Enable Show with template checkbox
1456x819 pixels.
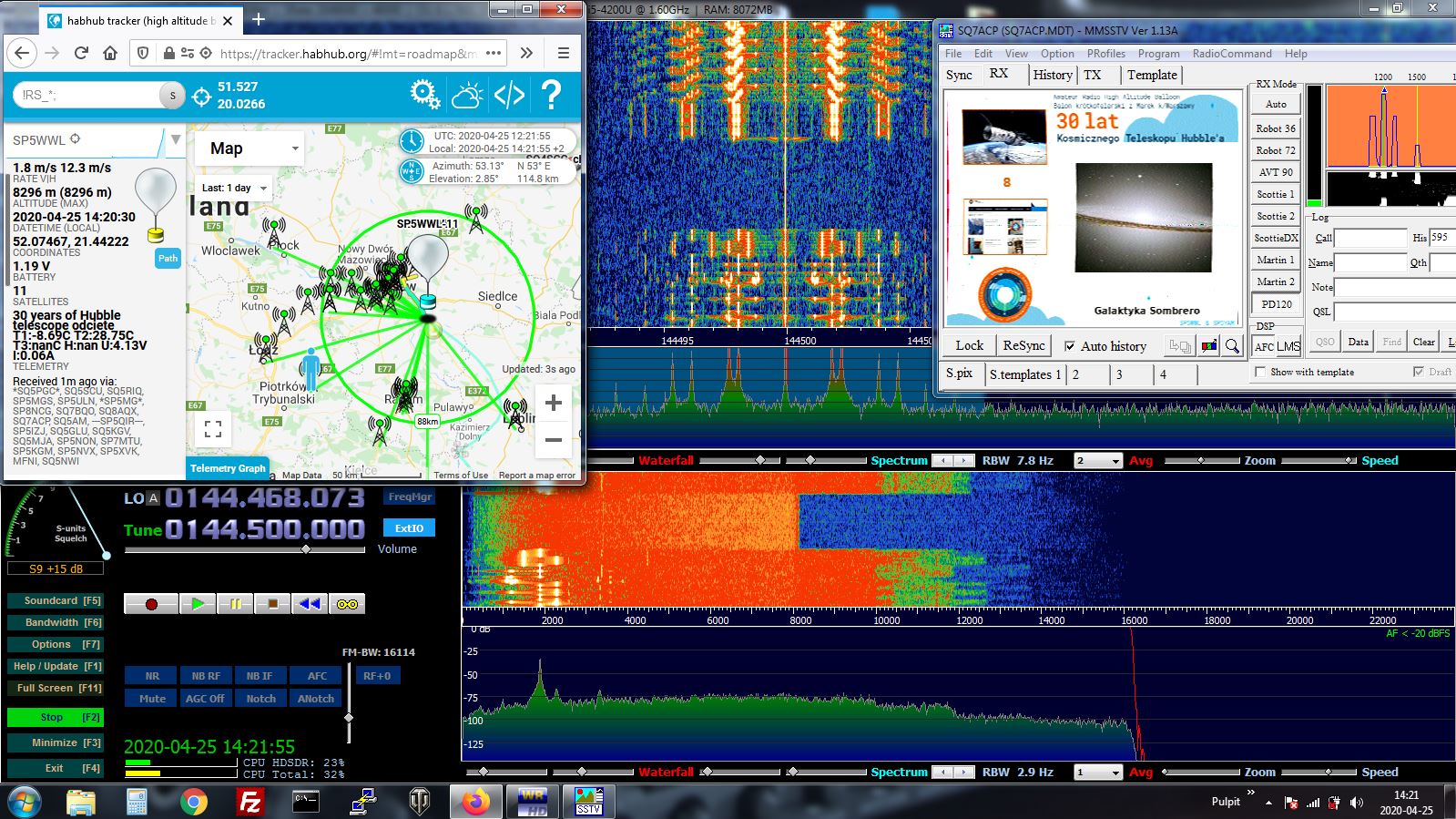pyautogui.click(x=1260, y=372)
